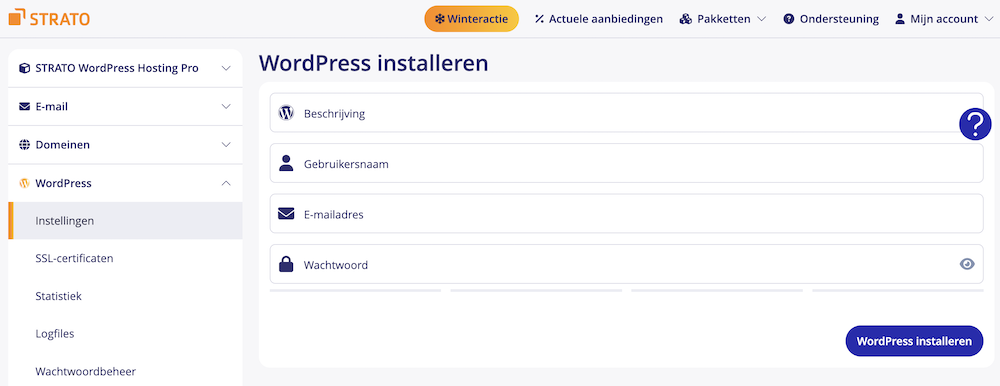Toggle password visibility eye icon
This screenshot has height=386, width=1000.
[967, 264]
